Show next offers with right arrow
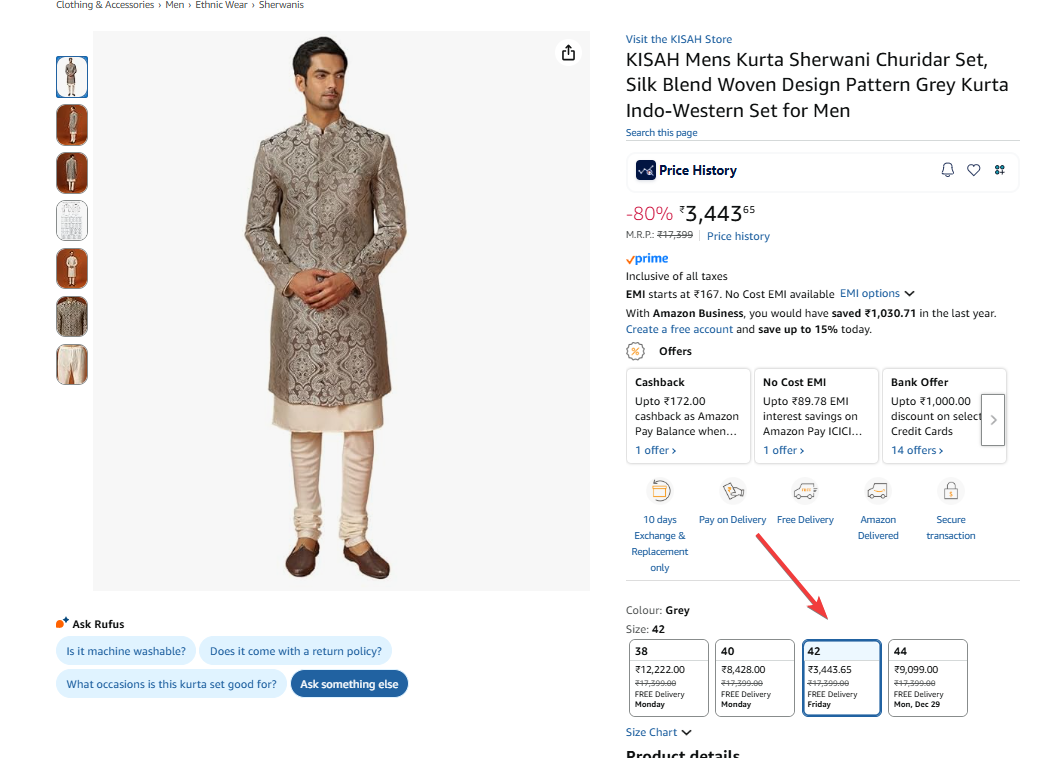The image size is (1048, 758). click(x=993, y=420)
